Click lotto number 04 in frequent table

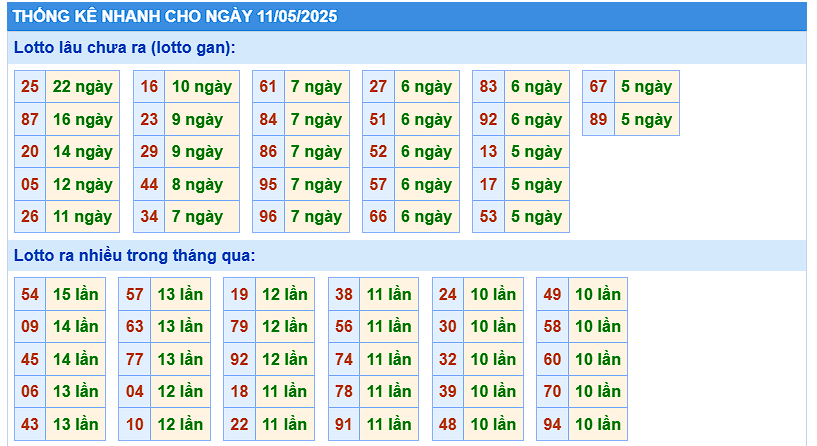click(134, 392)
